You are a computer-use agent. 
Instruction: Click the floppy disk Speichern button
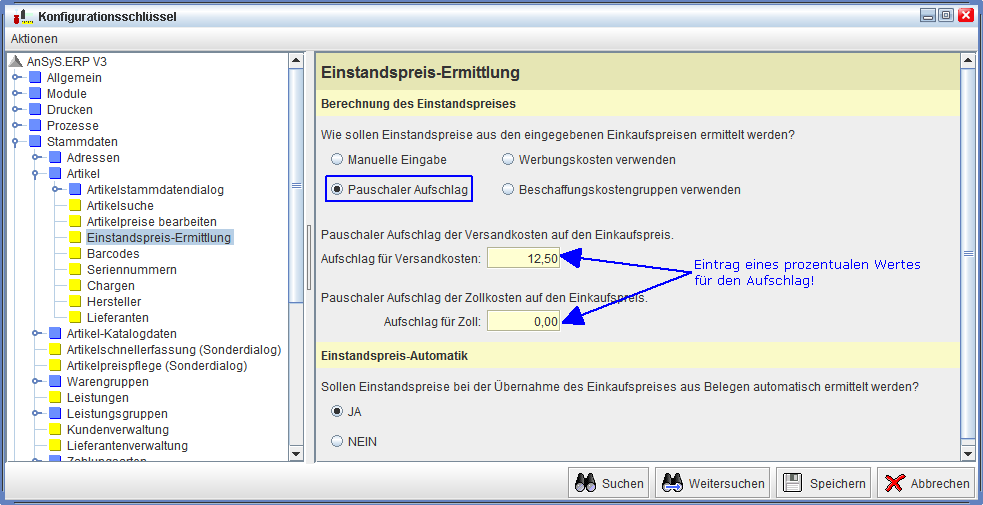click(x=823, y=483)
